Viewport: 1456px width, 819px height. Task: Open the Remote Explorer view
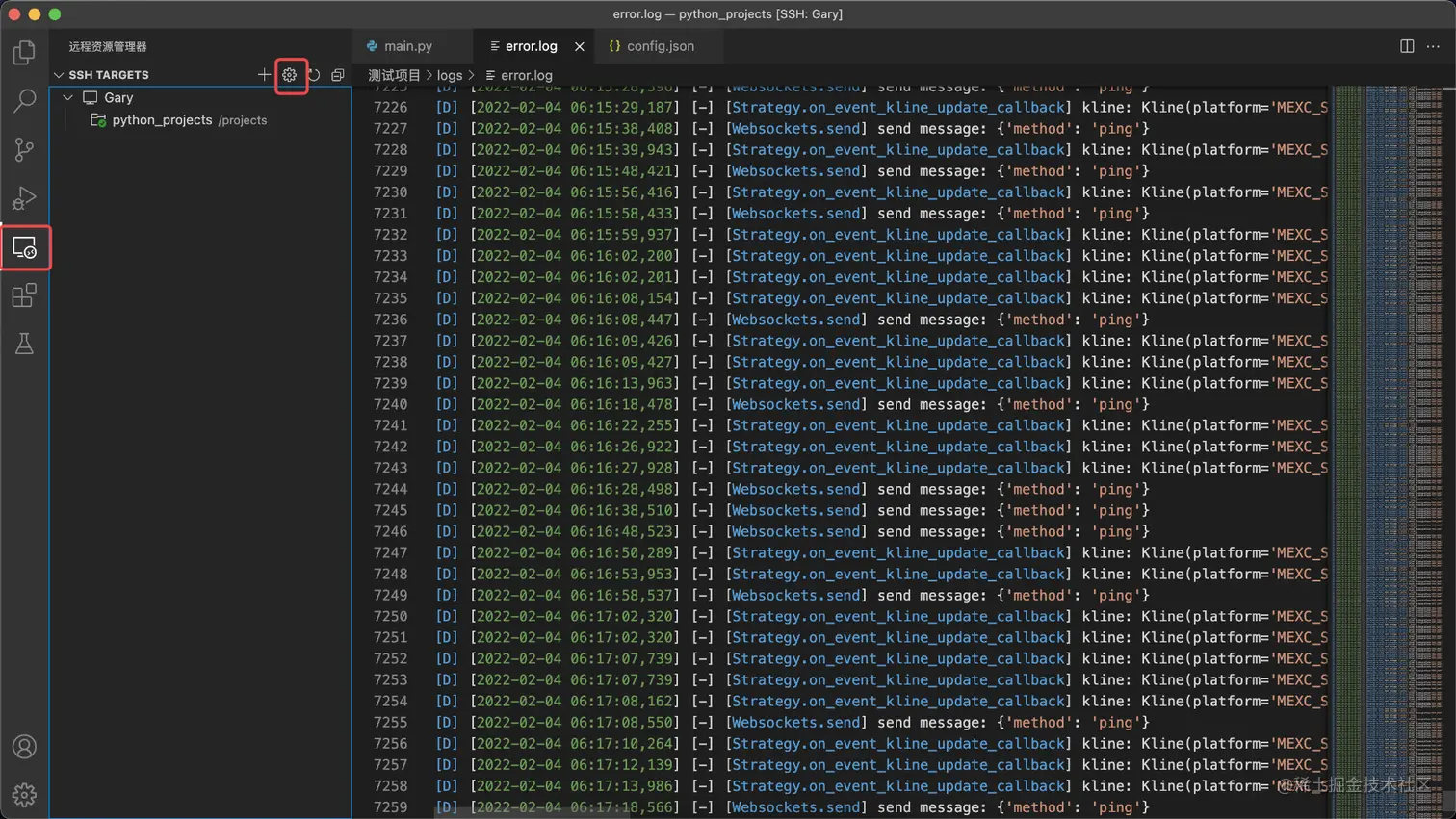tap(24, 247)
